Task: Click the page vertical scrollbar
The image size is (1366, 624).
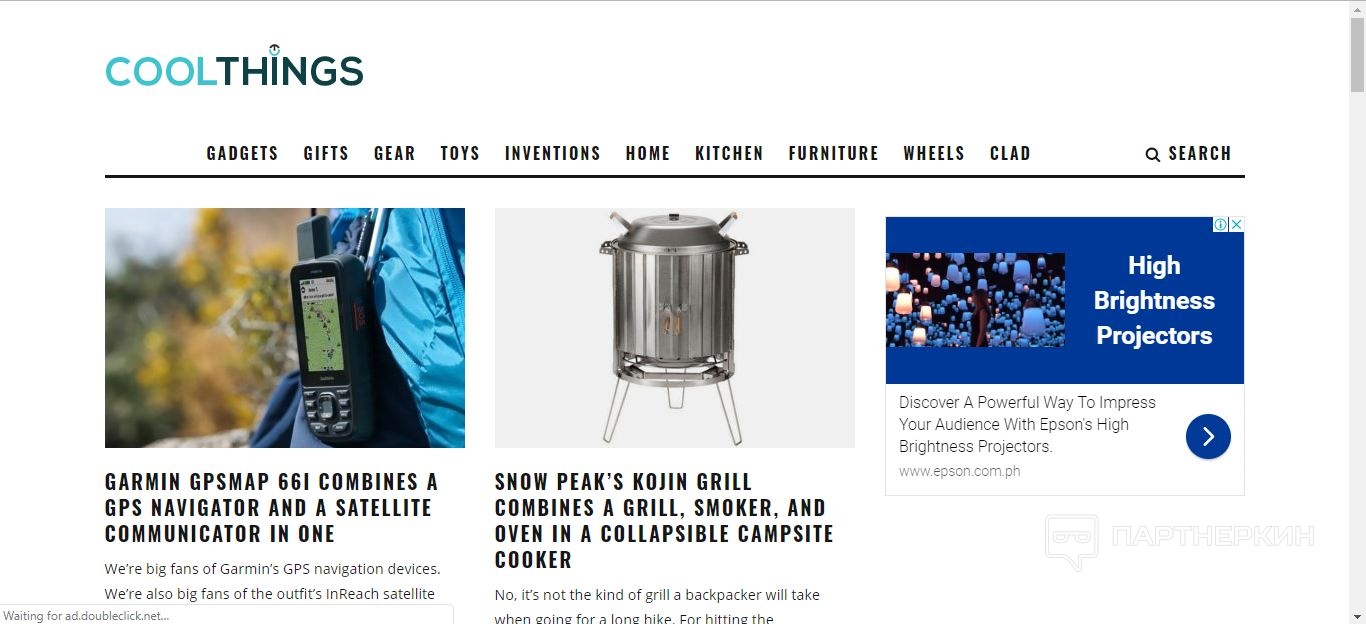Action: (1357, 312)
